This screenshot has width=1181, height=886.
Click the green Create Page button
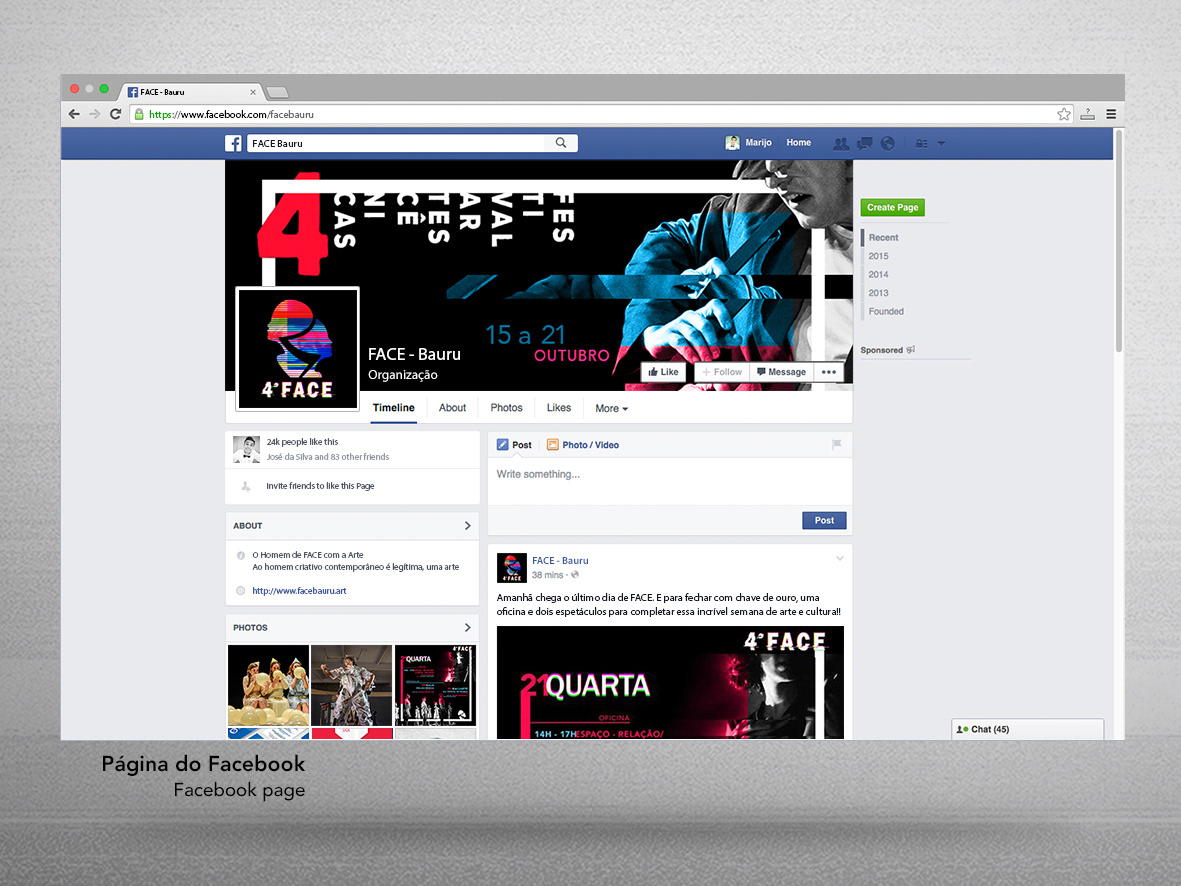tap(893, 207)
